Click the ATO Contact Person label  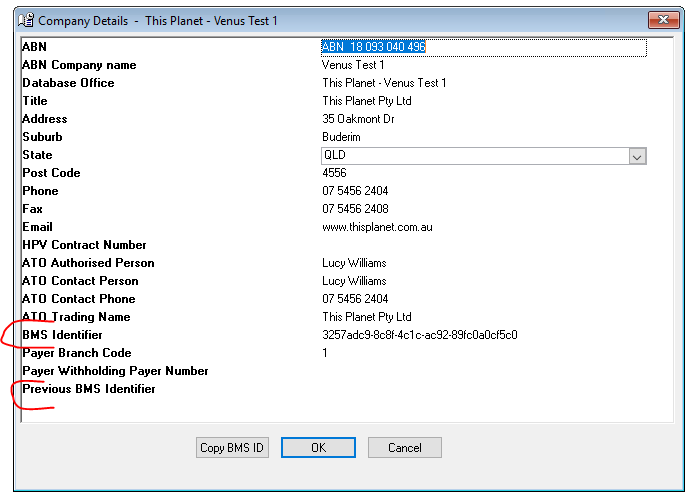pos(80,281)
